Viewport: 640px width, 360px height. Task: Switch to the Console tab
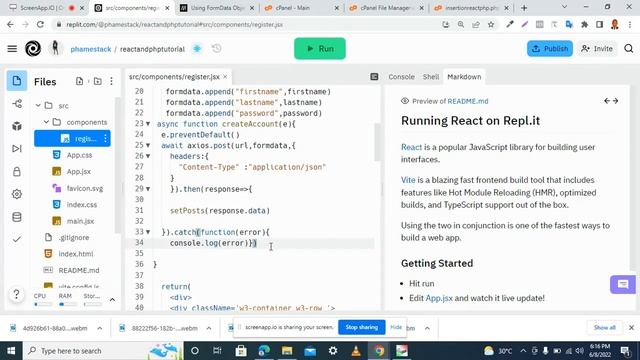401,77
